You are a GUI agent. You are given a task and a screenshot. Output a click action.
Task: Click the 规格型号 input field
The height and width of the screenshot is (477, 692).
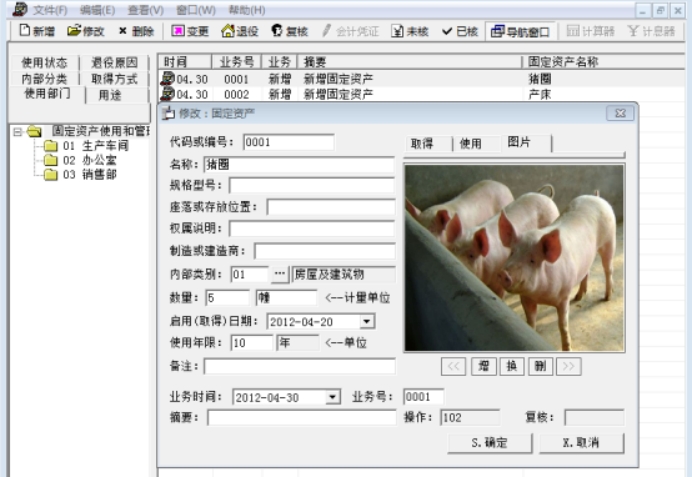pyautogui.click(x=312, y=185)
